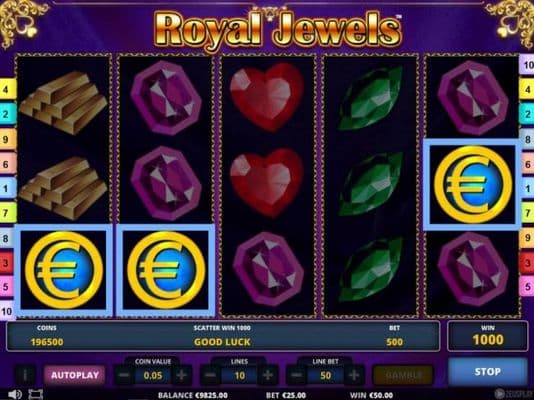Reduce the number of lines
The width and height of the screenshot is (534, 400).
[210, 375]
